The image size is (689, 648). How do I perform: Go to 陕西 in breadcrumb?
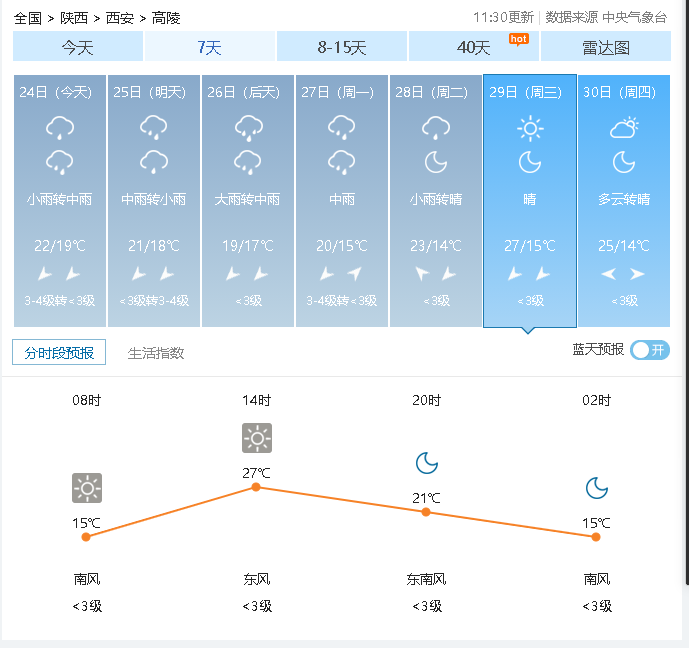click(x=74, y=18)
